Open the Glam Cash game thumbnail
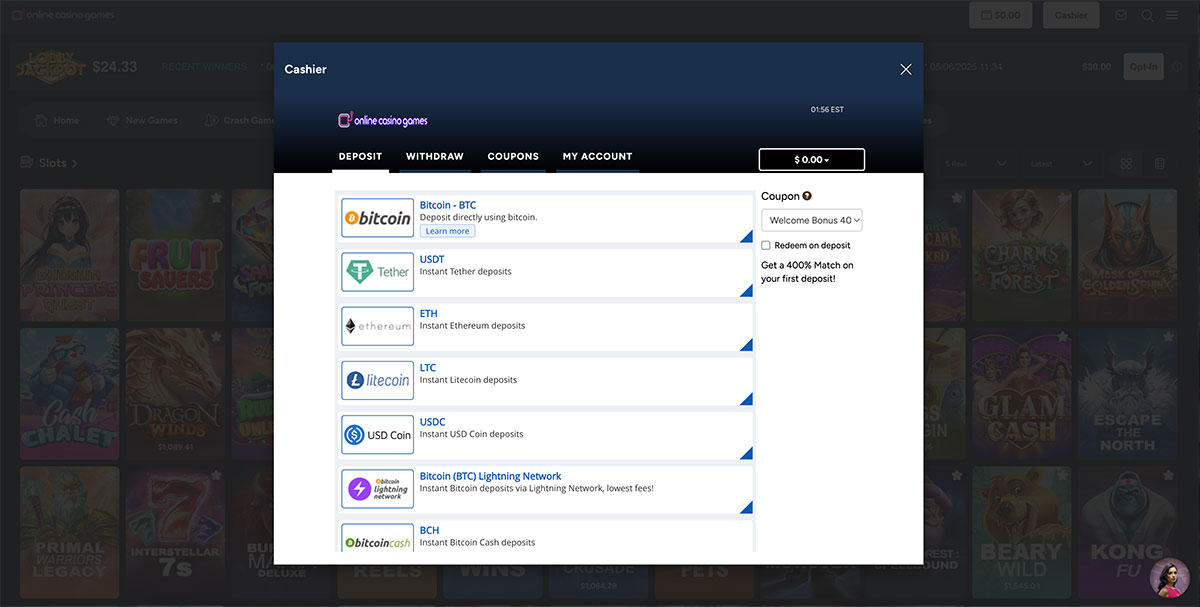 1022,395
